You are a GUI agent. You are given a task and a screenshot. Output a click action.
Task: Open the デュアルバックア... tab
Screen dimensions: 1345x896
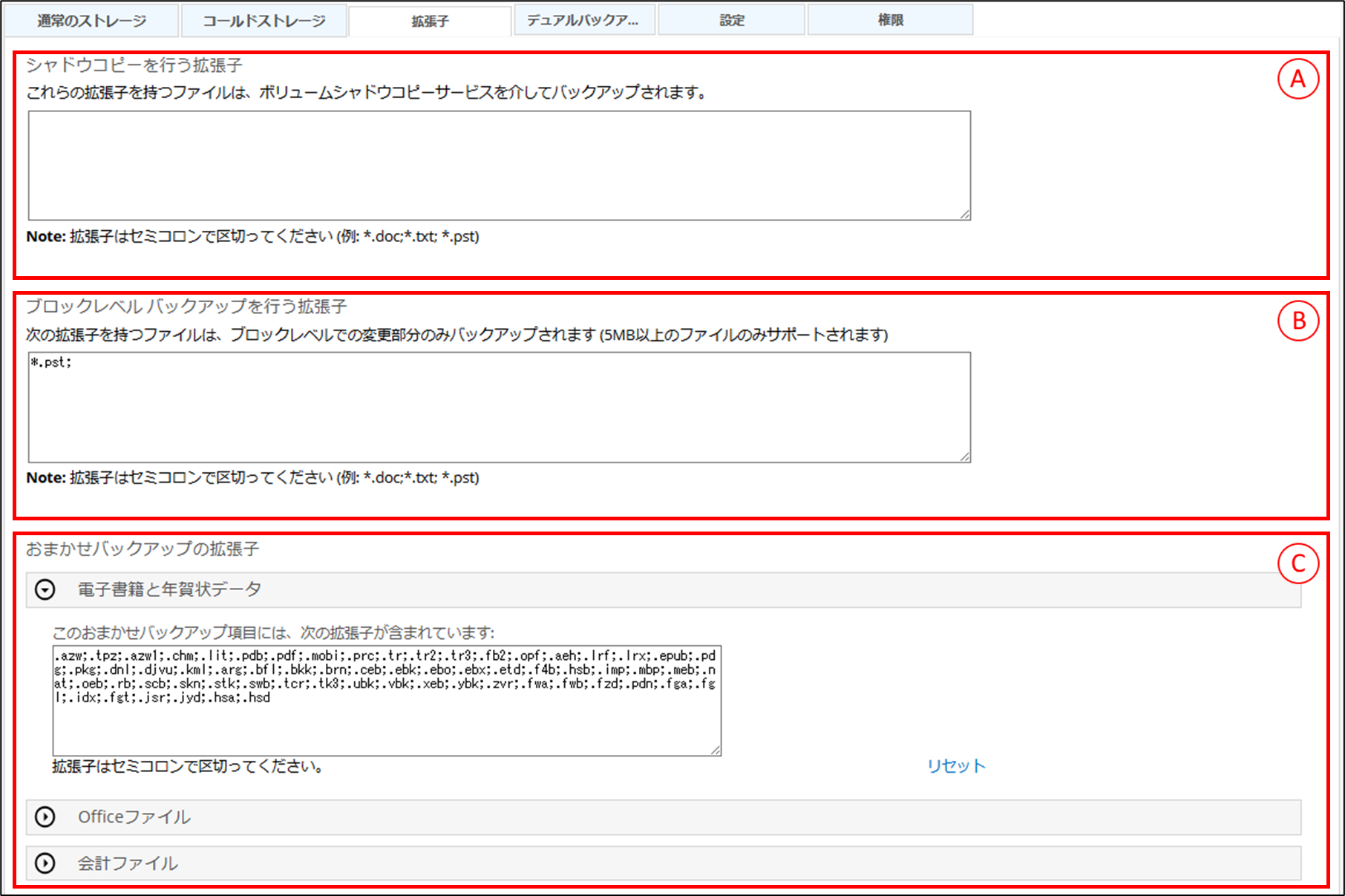[583, 20]
